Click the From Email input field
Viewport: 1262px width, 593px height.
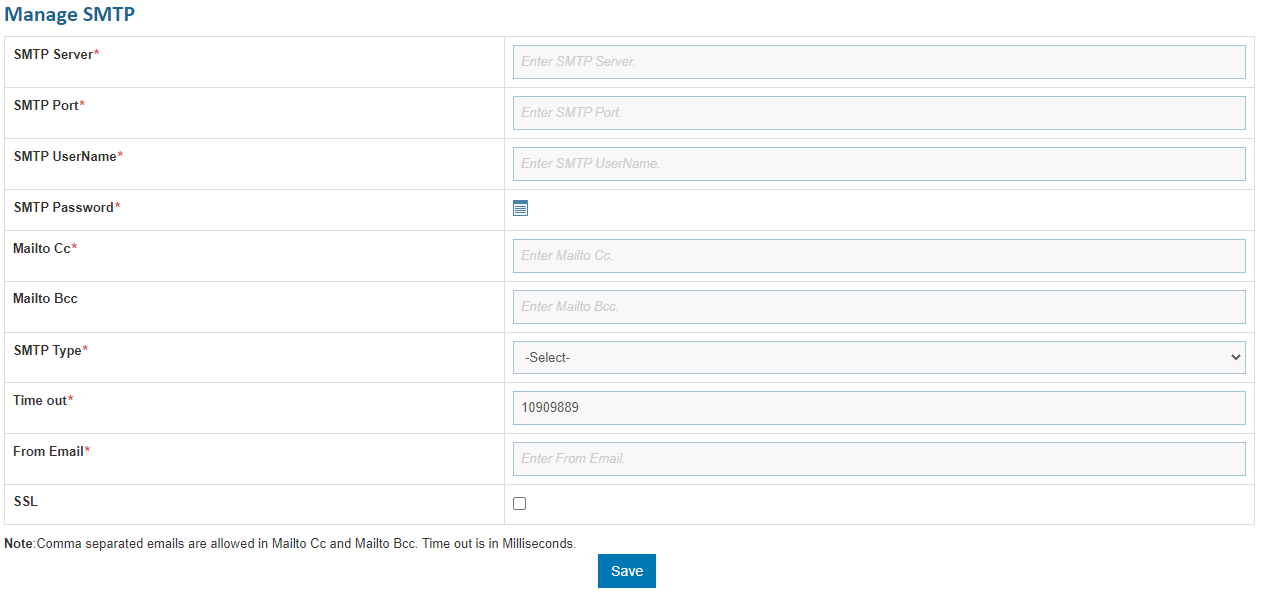pos(878,458)
